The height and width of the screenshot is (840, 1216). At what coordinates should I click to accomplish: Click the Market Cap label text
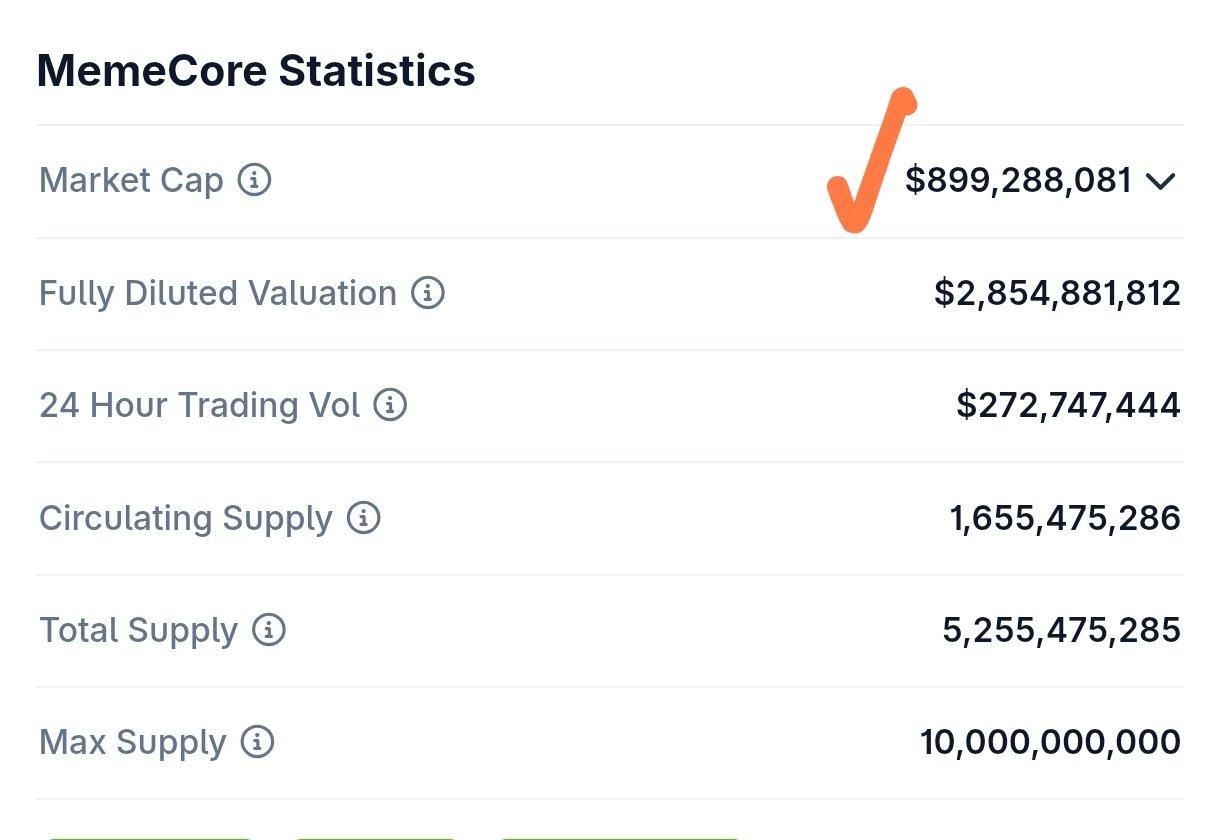(131, 181)
